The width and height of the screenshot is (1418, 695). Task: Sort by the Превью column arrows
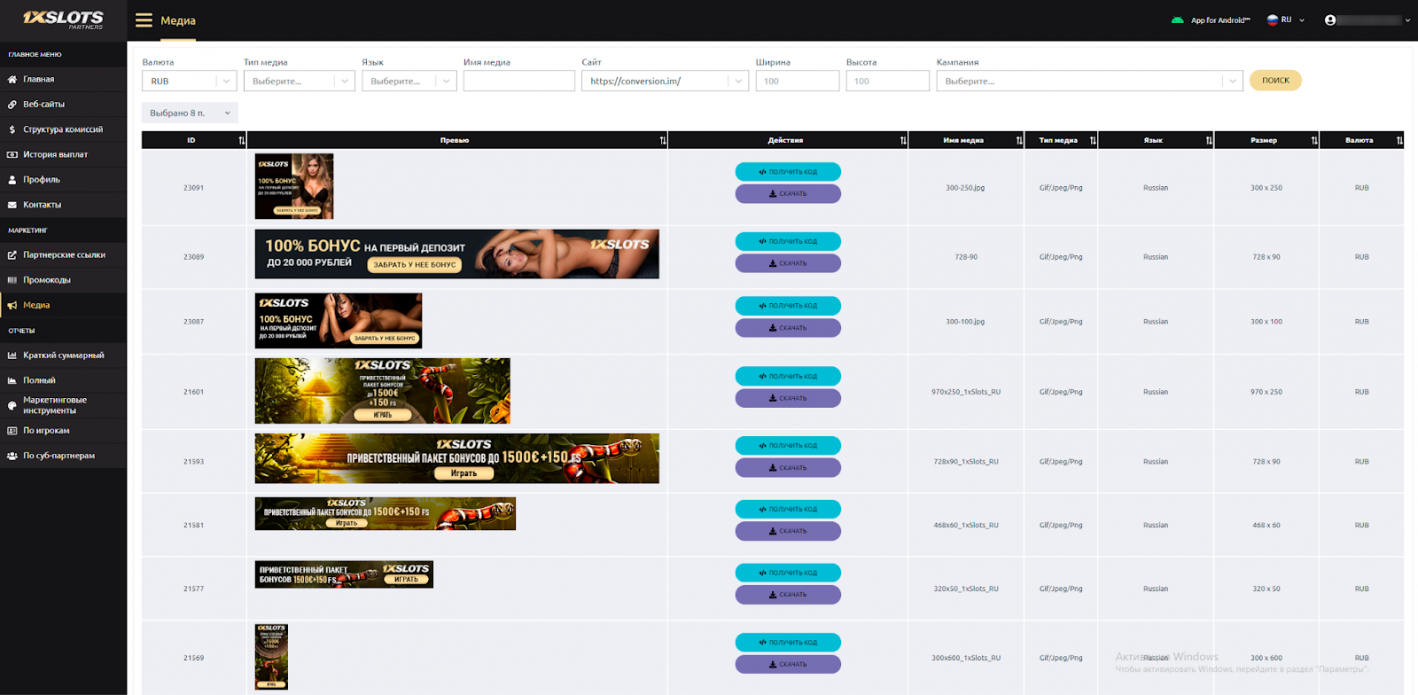pyautogui.click(x=662, y=141)
